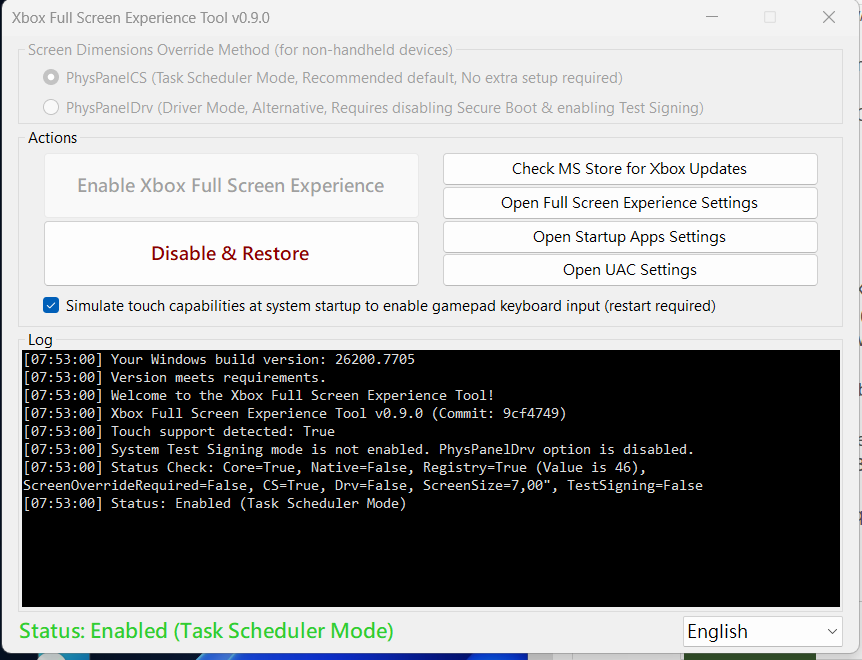Click last log line 'Status: Enabled (Task Scheduler Mode)'
Screen dimensions: 862x660
point(214,503)
